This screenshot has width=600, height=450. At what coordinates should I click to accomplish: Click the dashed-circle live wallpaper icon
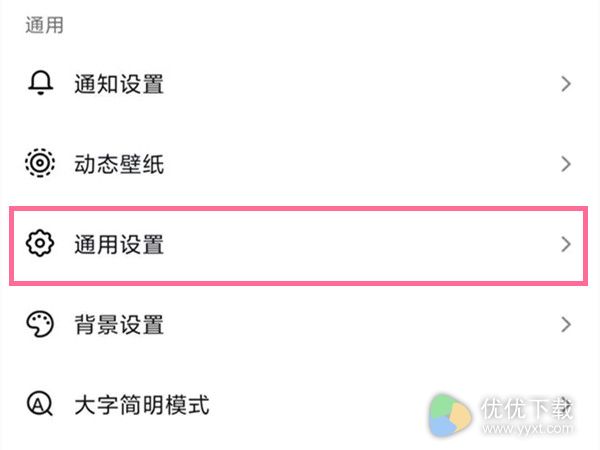(x=40, y=163)
